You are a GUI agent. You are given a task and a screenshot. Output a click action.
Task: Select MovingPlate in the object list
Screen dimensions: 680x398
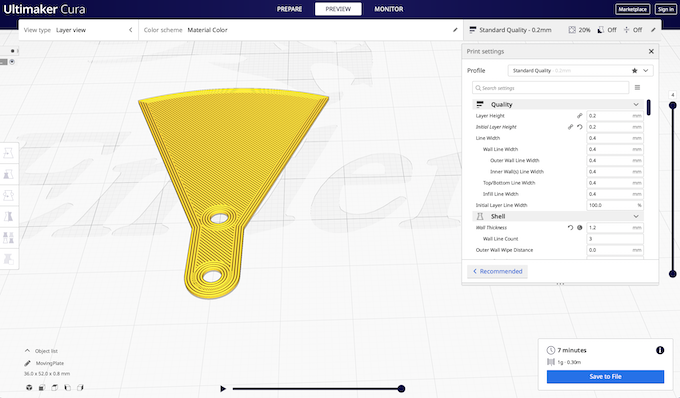49,363
